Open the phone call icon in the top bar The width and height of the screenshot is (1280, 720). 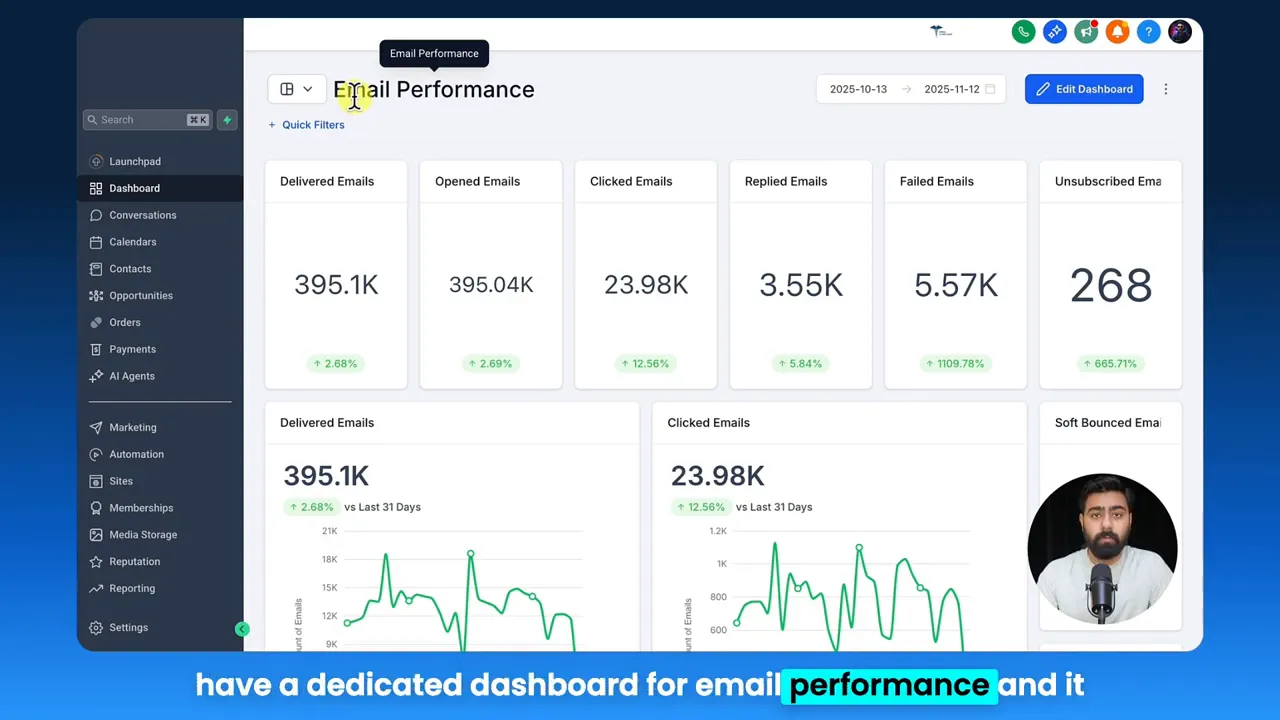coord(1023,31)
